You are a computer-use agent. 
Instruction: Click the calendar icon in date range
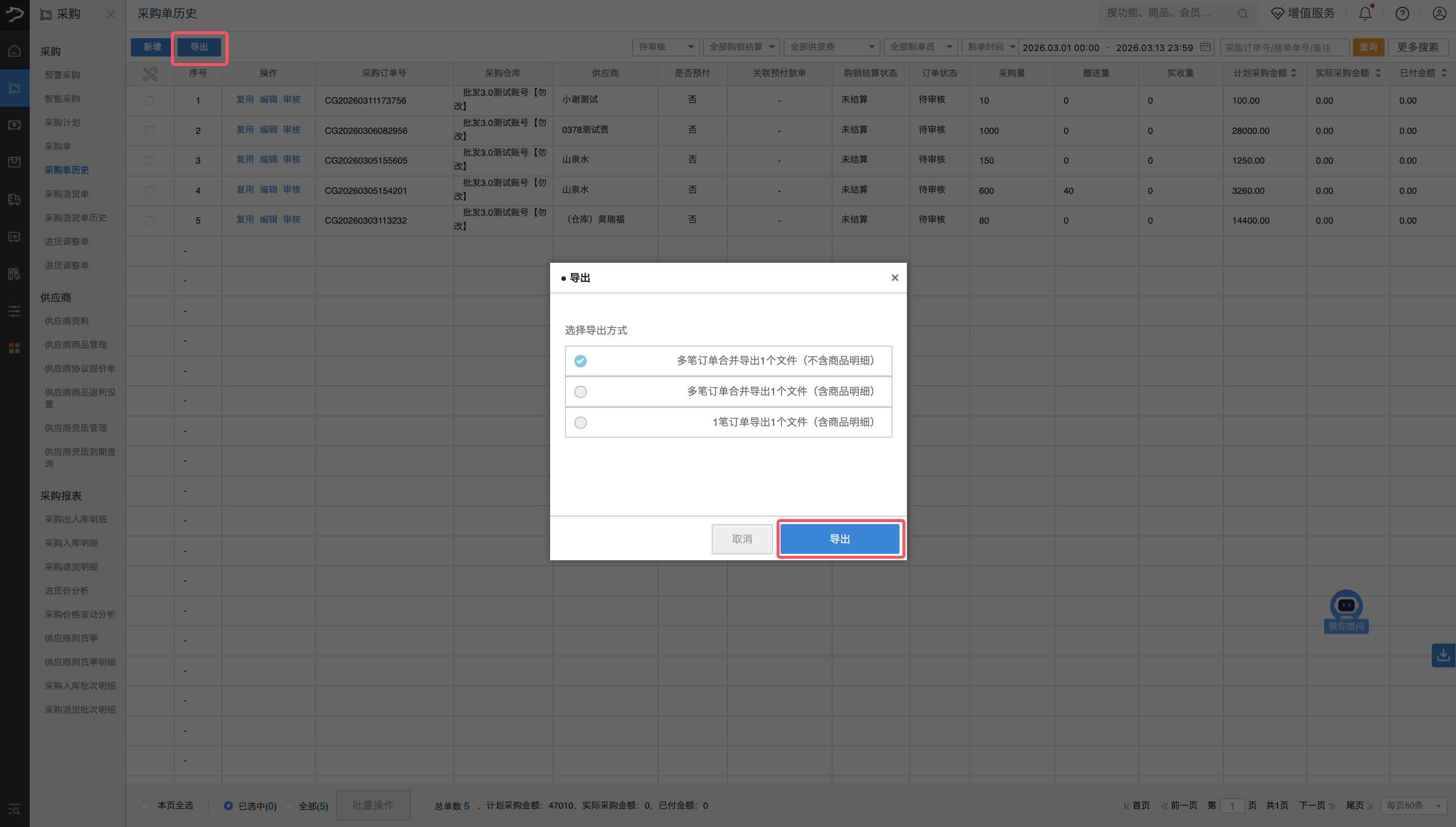(1205, 47)
